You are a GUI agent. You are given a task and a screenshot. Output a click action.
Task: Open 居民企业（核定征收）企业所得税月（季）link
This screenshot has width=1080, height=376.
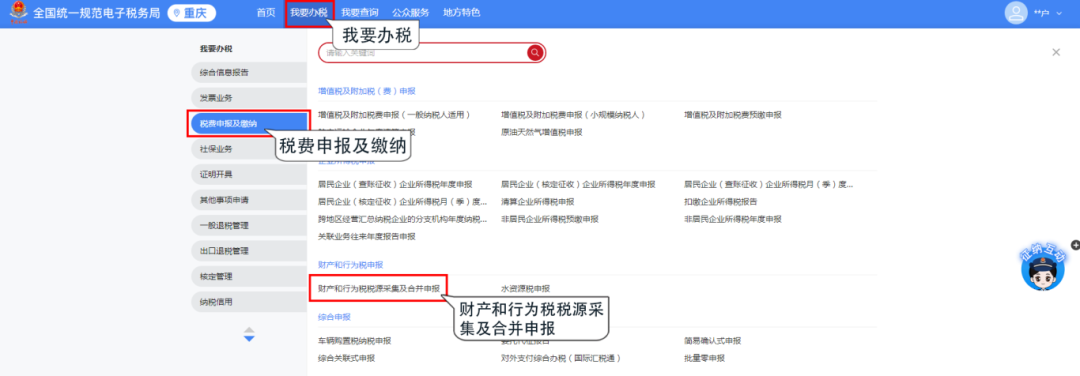click(402, 202)
